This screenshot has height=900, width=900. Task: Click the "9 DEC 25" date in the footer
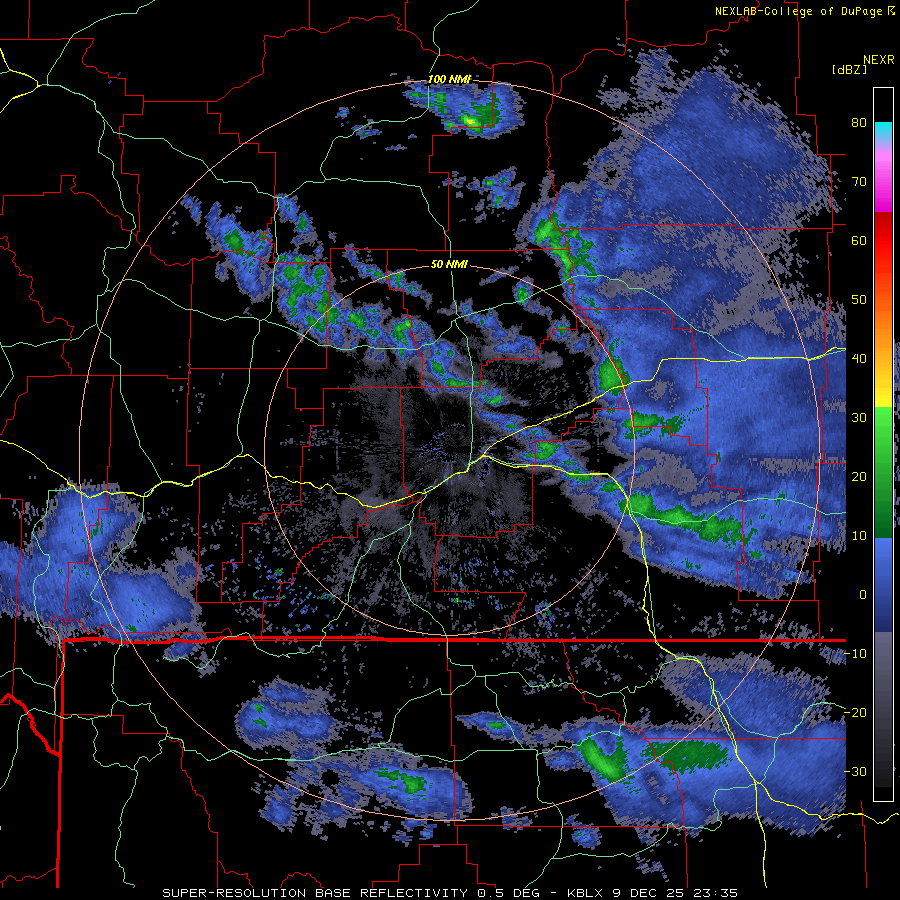[x=648, y=893]
